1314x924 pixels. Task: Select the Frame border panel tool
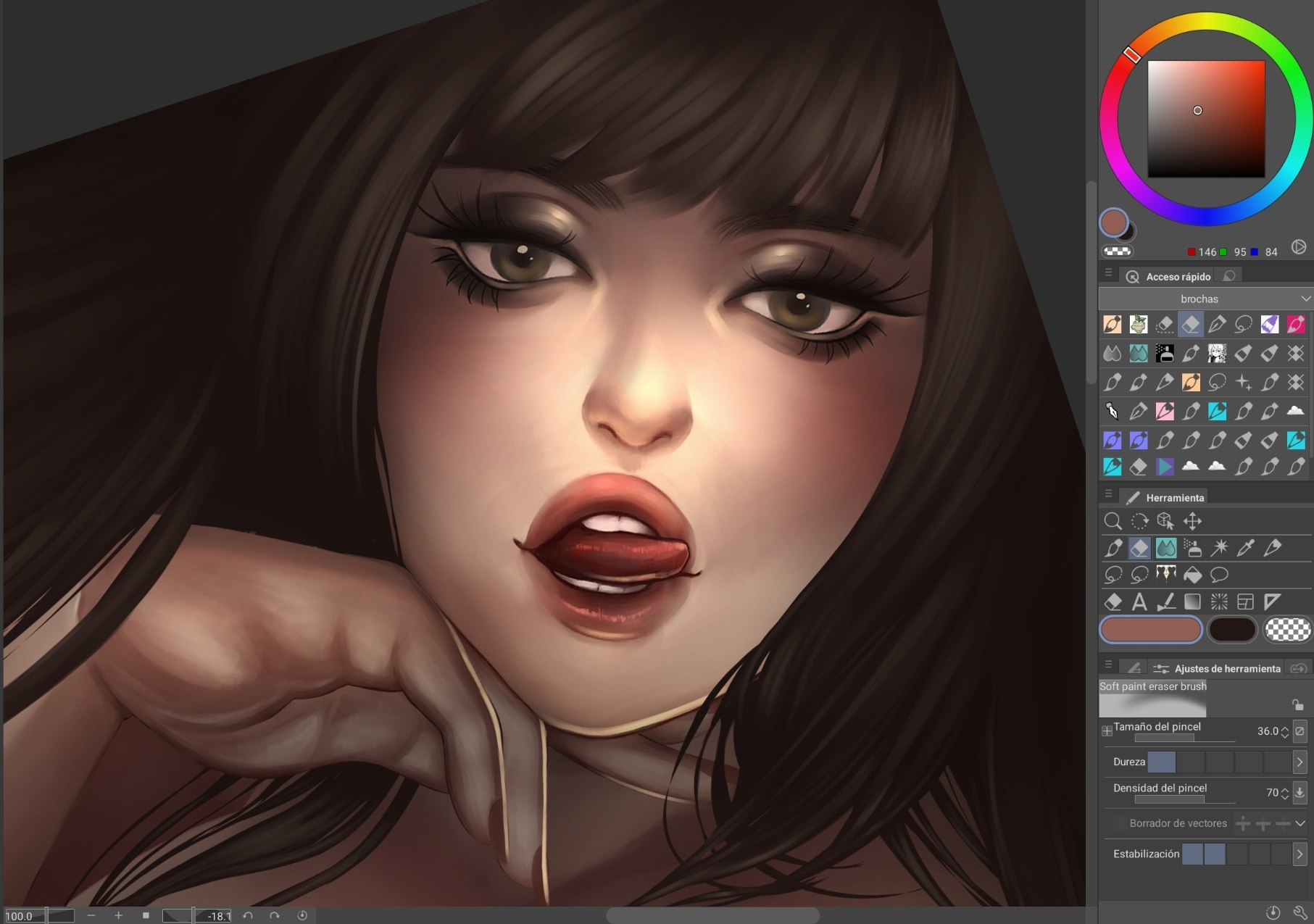tap(1245, 602)
